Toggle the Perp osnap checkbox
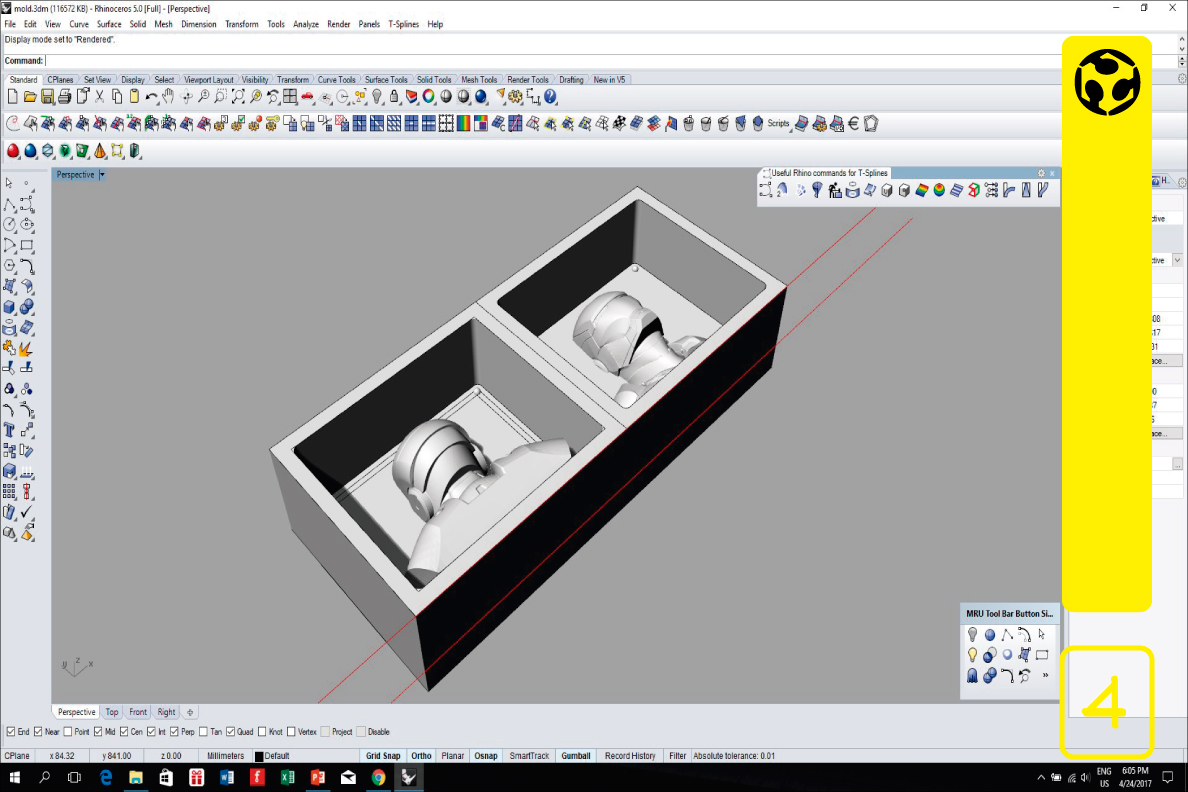Image resolution: width=1188 pixels, height=792 pixels. point(174,732)
